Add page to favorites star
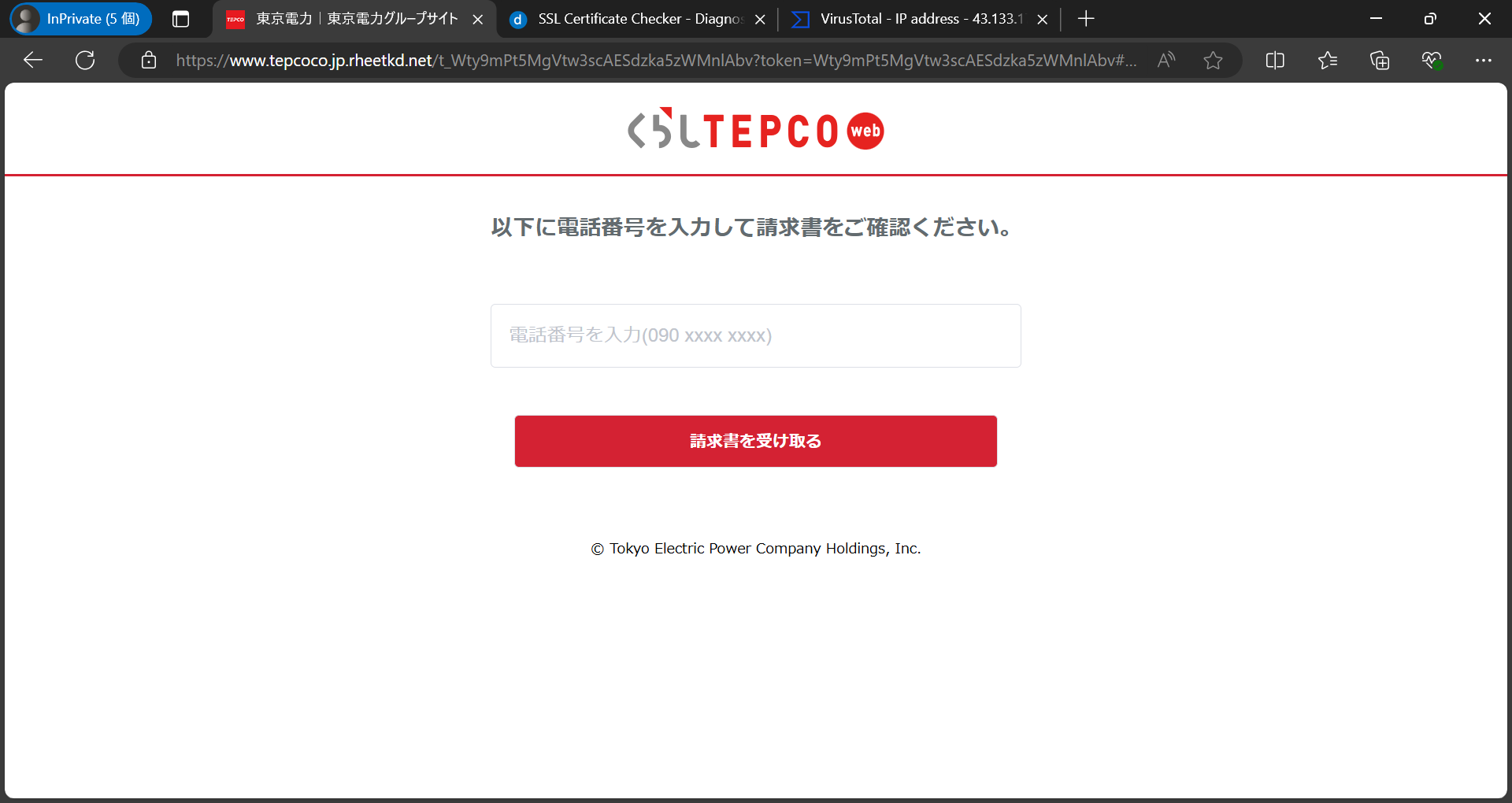 [x=1213, y=60]
